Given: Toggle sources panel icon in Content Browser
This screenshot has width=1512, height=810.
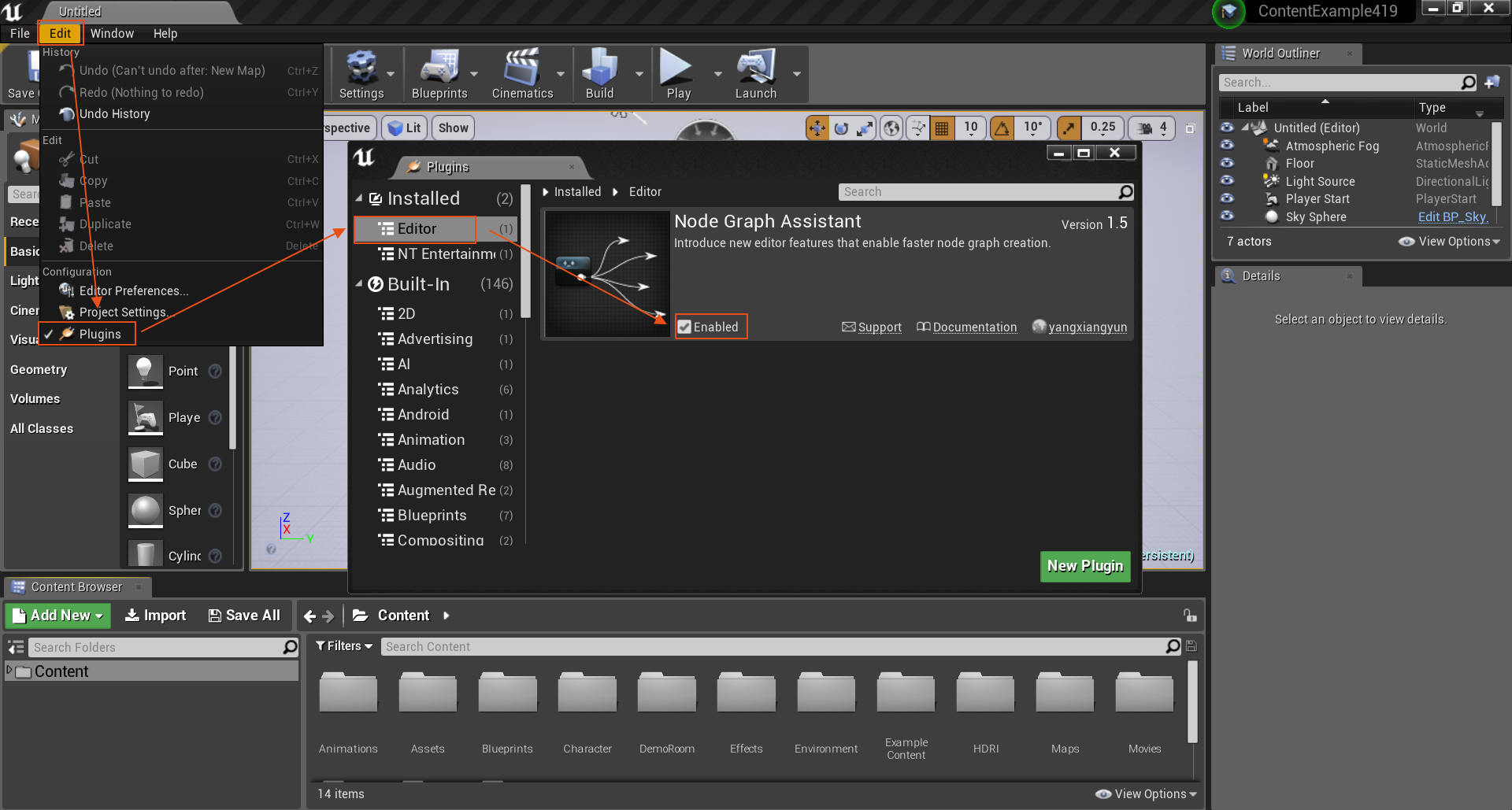Looking at the screenshot, I should 16,647.
